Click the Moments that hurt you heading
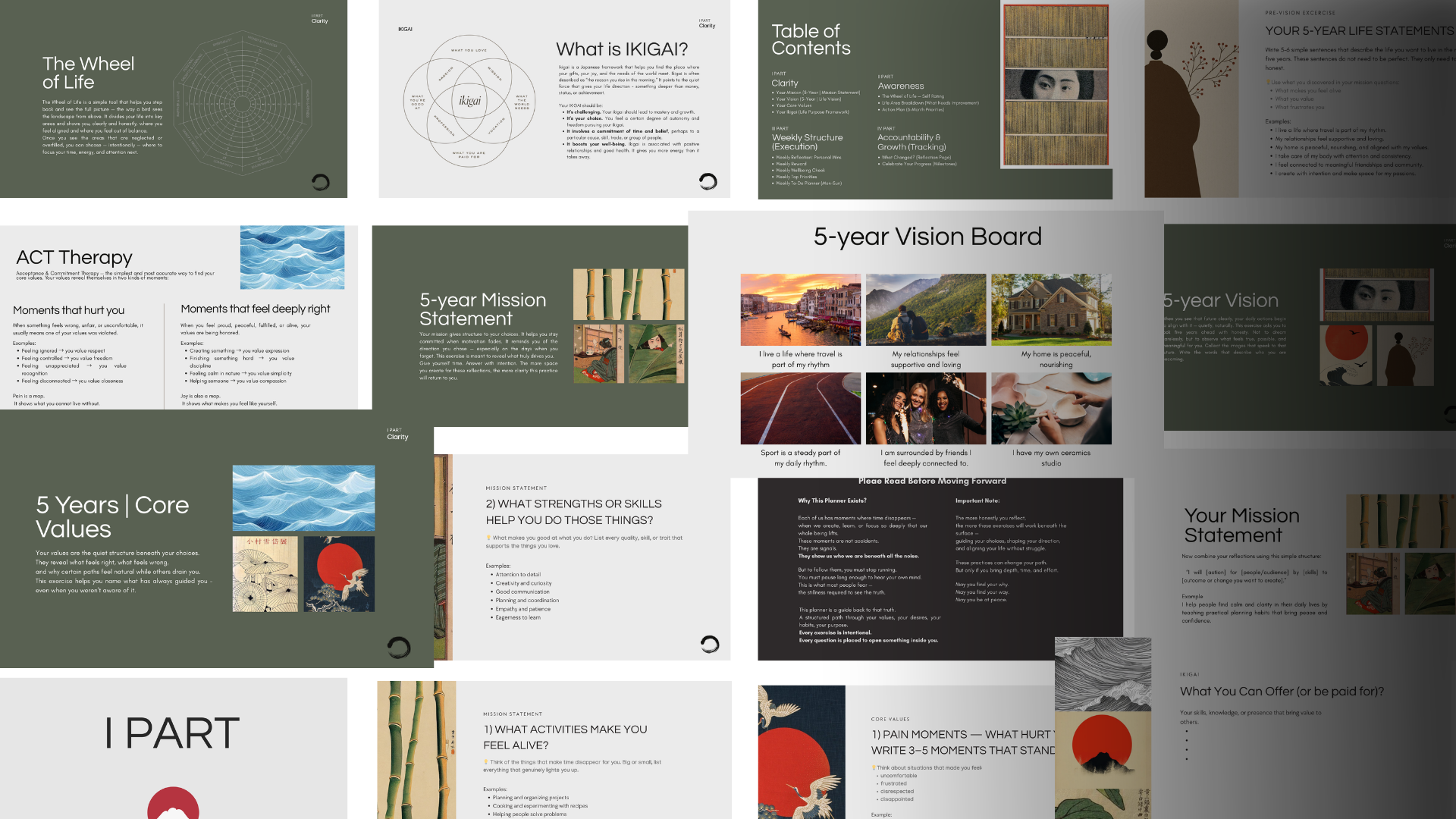Viewport: 1456px width, 819px height. tap(68, 310)
